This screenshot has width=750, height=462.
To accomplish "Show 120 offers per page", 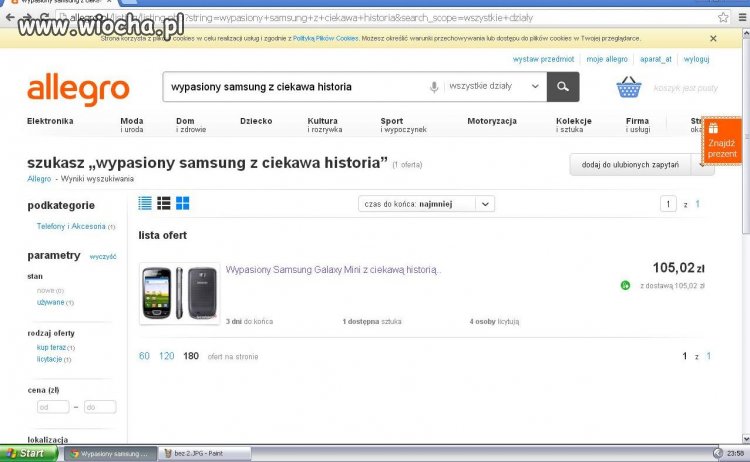I will click(x=166, y=356).
